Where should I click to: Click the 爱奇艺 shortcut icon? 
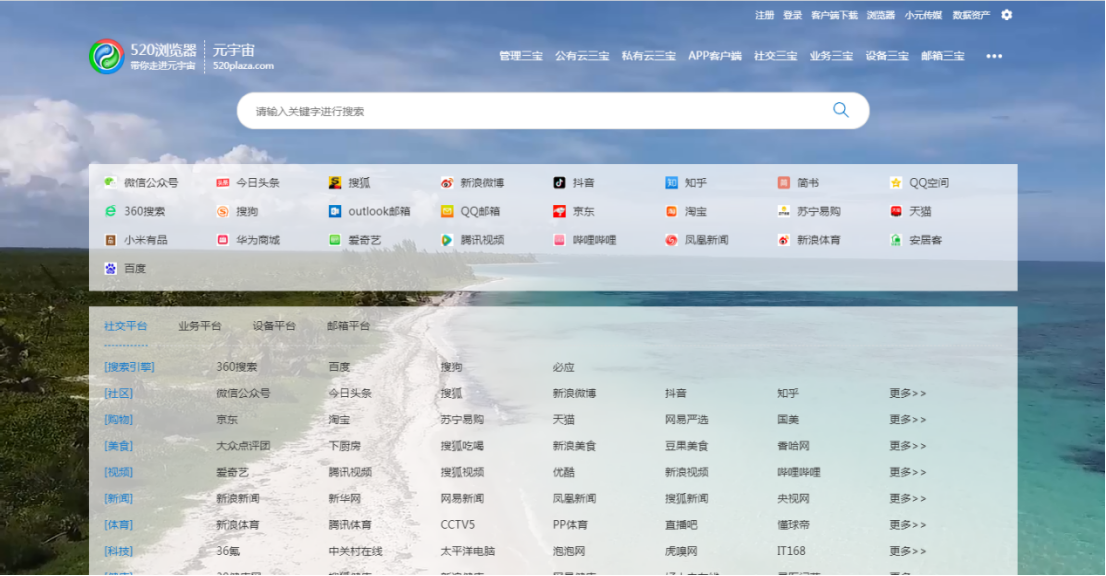[x=335, y=240]
